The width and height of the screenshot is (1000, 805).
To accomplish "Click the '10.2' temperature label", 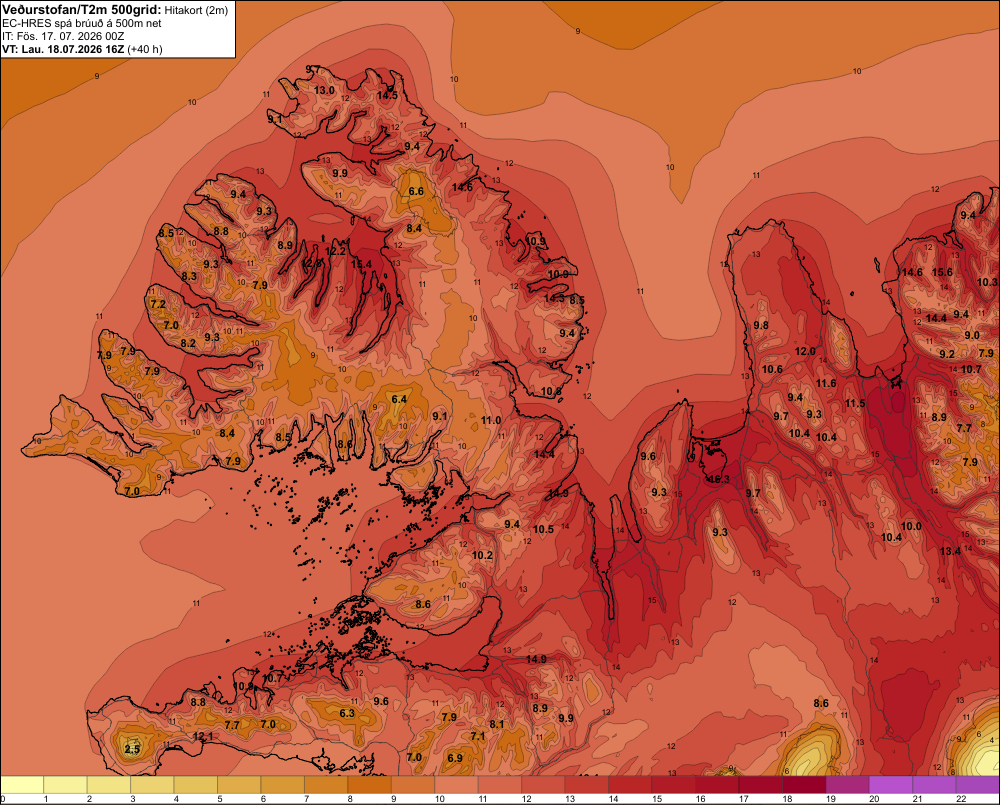I will pyautogui.click(x=482, y=556).
